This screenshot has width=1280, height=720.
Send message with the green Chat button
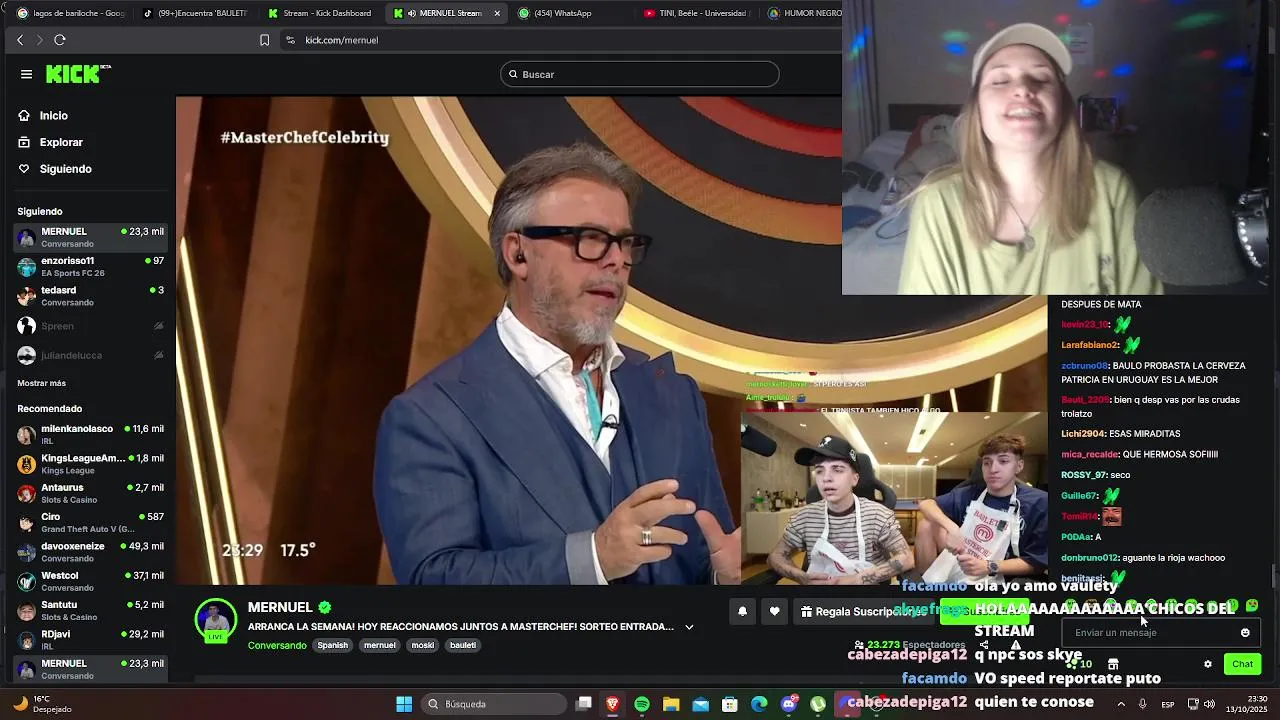[1242, 664]
